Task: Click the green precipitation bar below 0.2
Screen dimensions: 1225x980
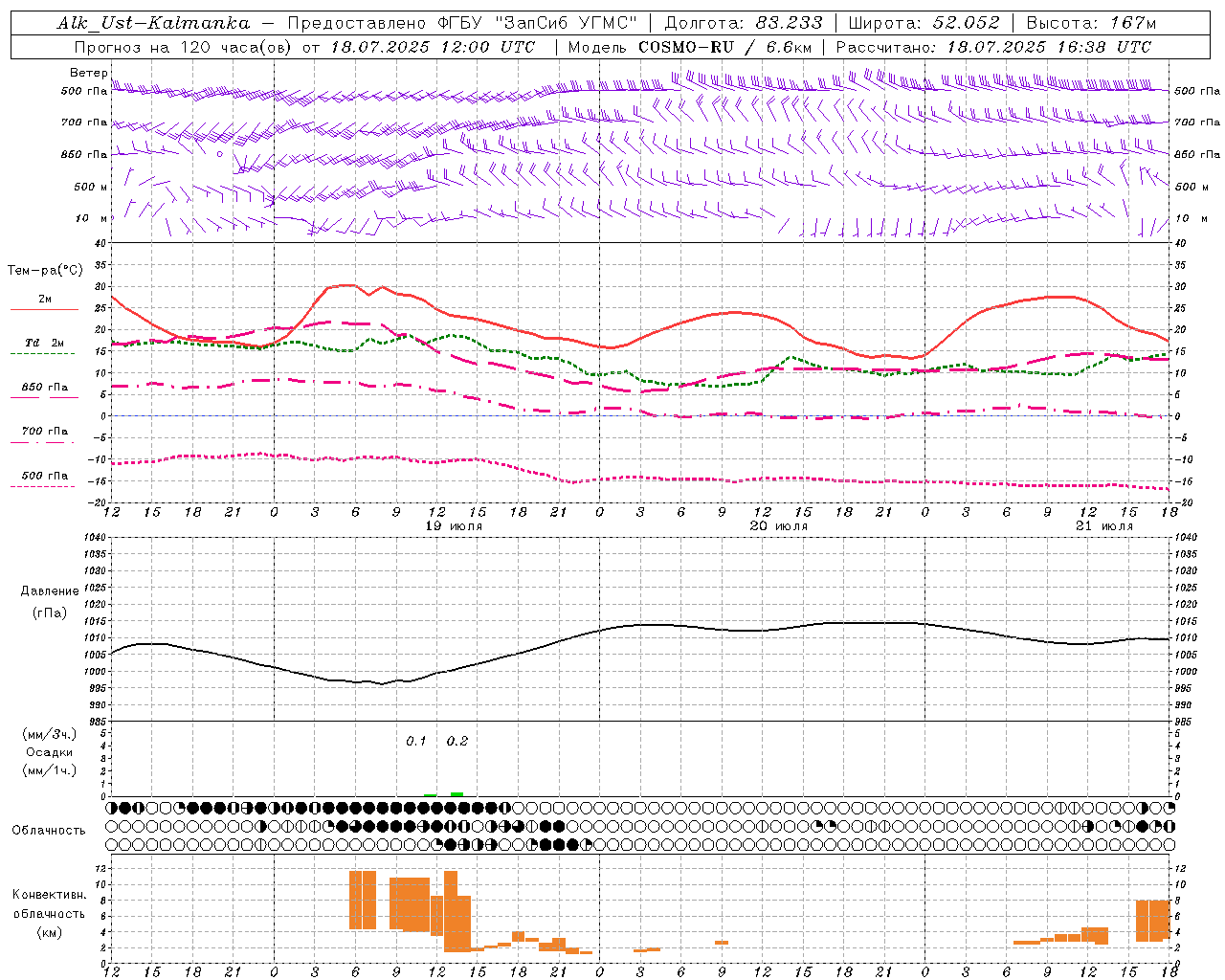Action: [457, 793]
